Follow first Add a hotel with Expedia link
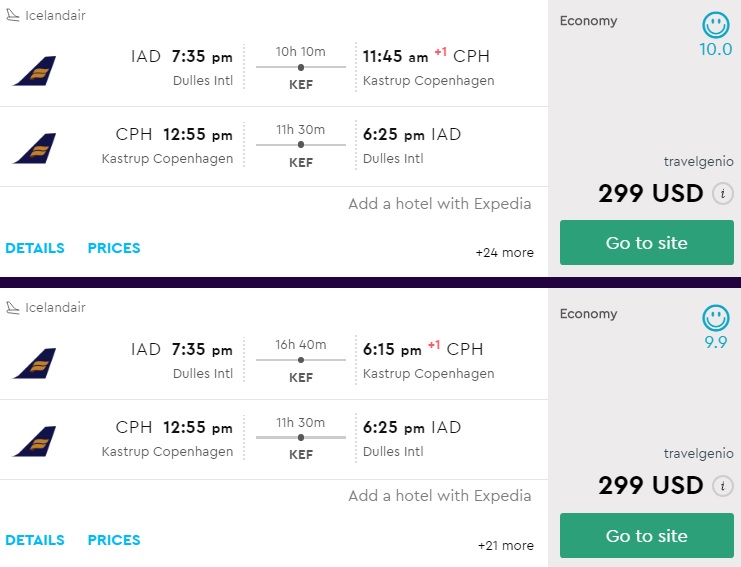 pyautogui.click(x=440, y=204)
